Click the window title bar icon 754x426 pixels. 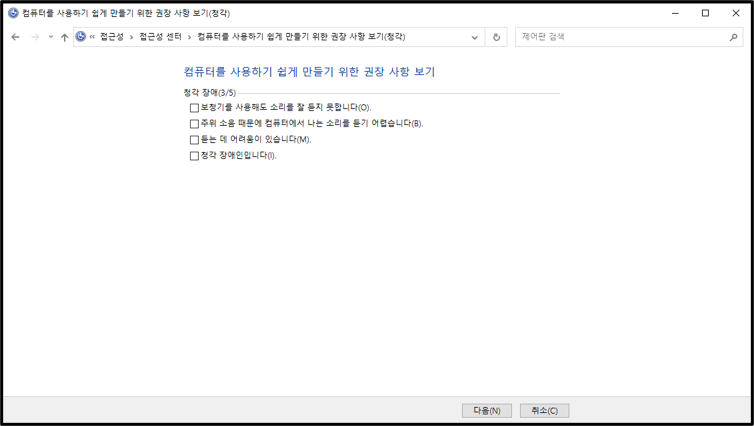[x=13, y=13]
